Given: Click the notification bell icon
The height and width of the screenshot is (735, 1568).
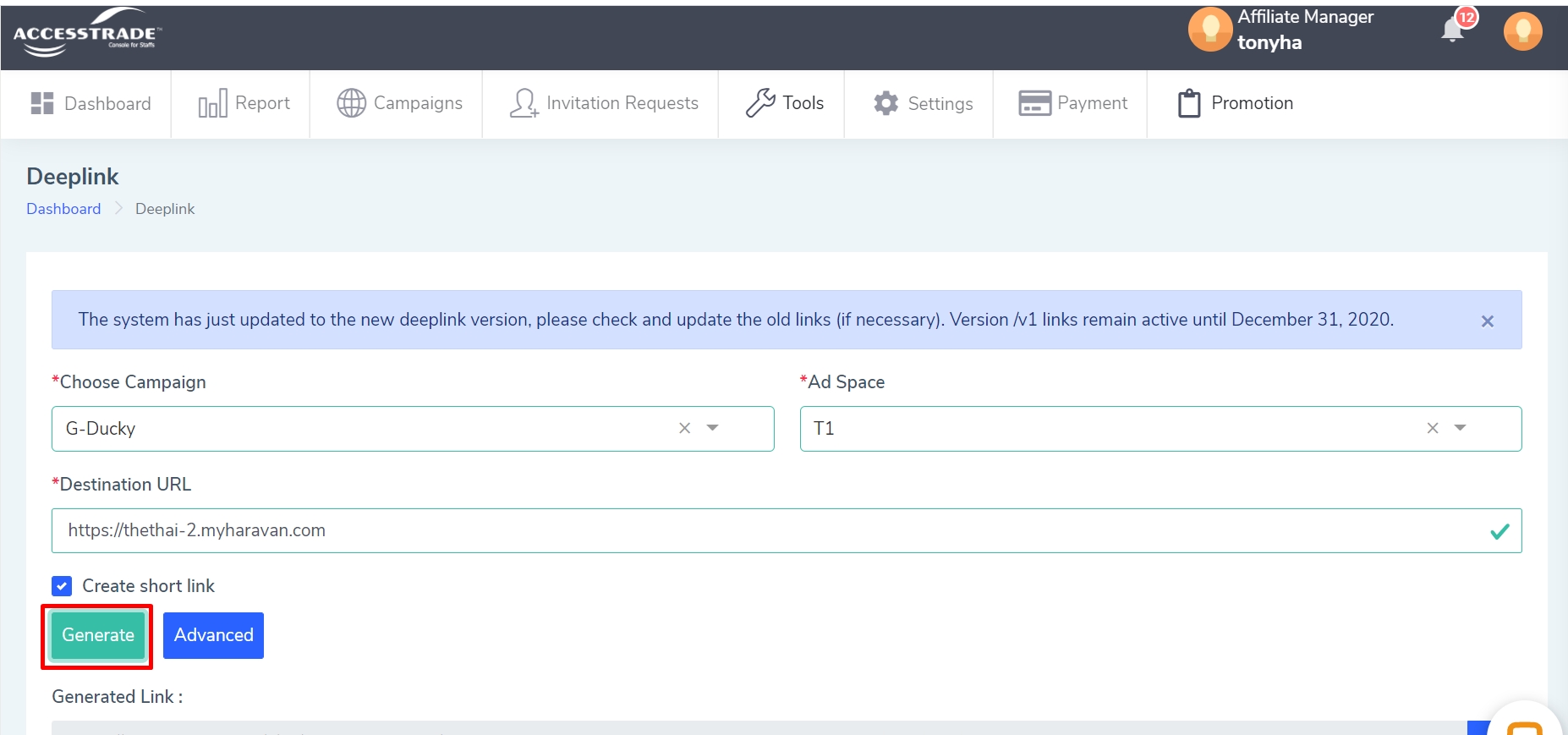Looking at the screenshot, I should [1452, 31].
